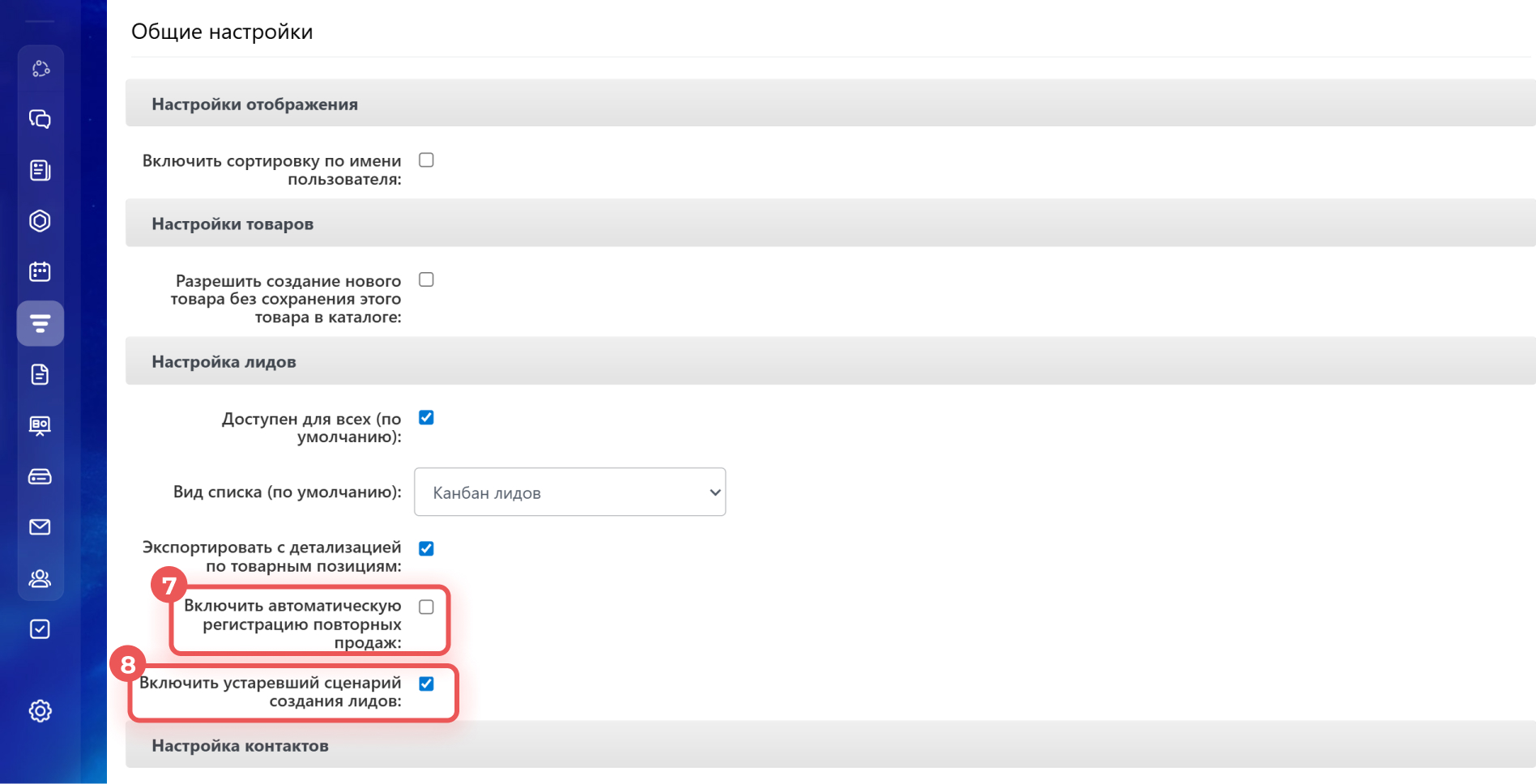The image size is (1536, 784).
Task: Open the 'Канбан лидов' list view dropdown
Action: click(x=570, y=492)
